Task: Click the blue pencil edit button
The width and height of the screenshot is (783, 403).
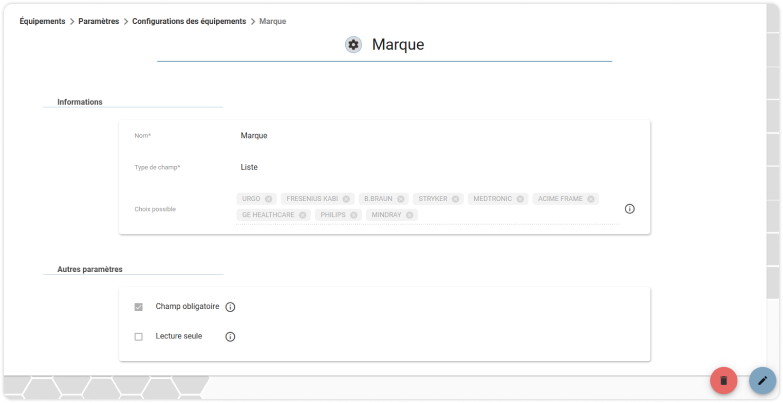Action: pos(762,381)
